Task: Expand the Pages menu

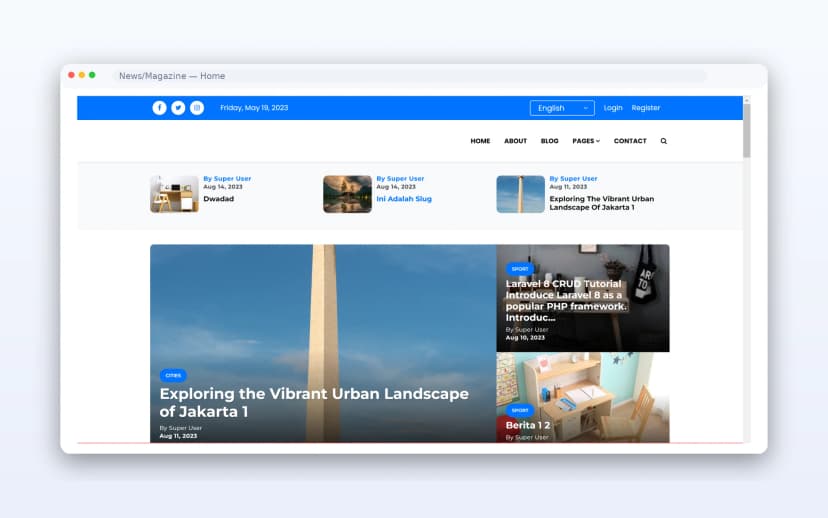Action: [x=586, y=141]
